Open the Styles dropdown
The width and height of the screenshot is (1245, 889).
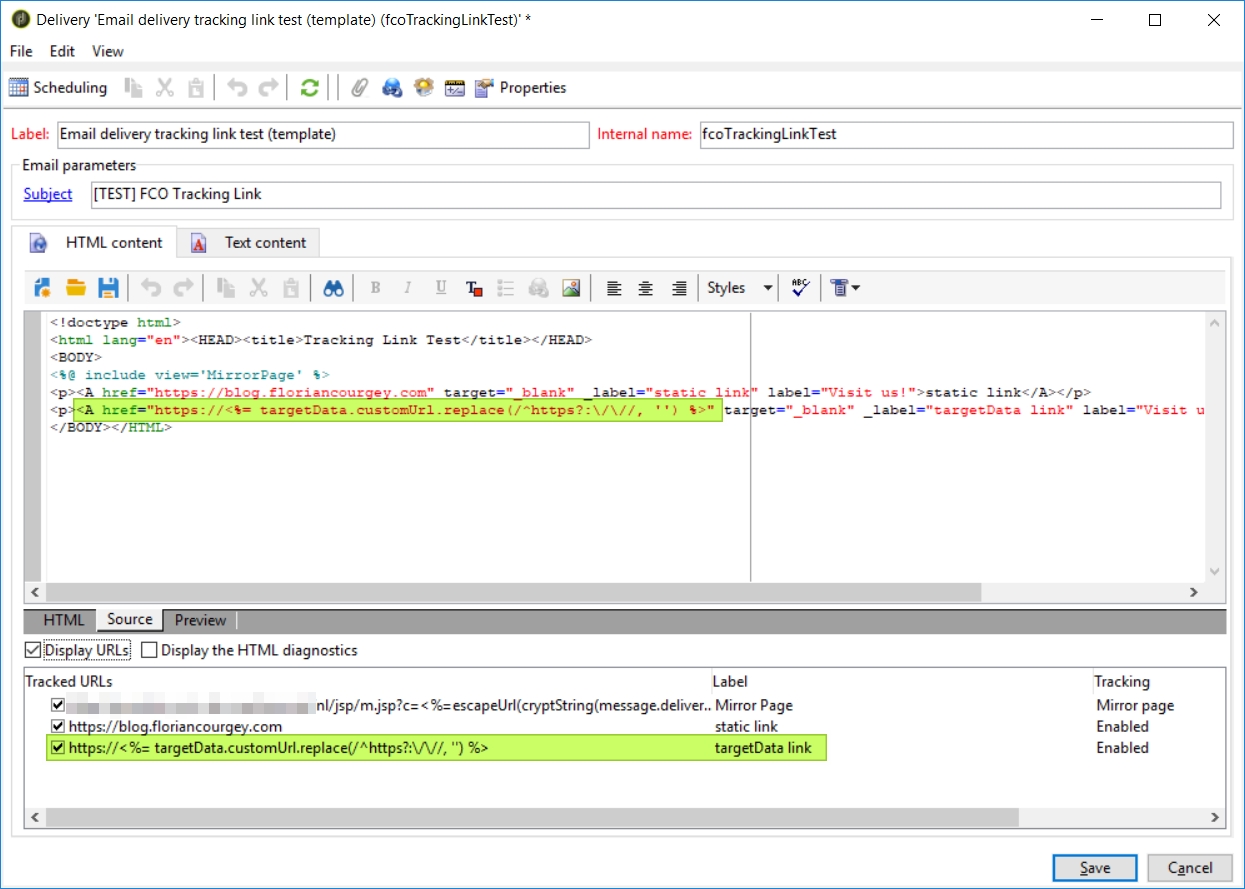pos(740,288)
